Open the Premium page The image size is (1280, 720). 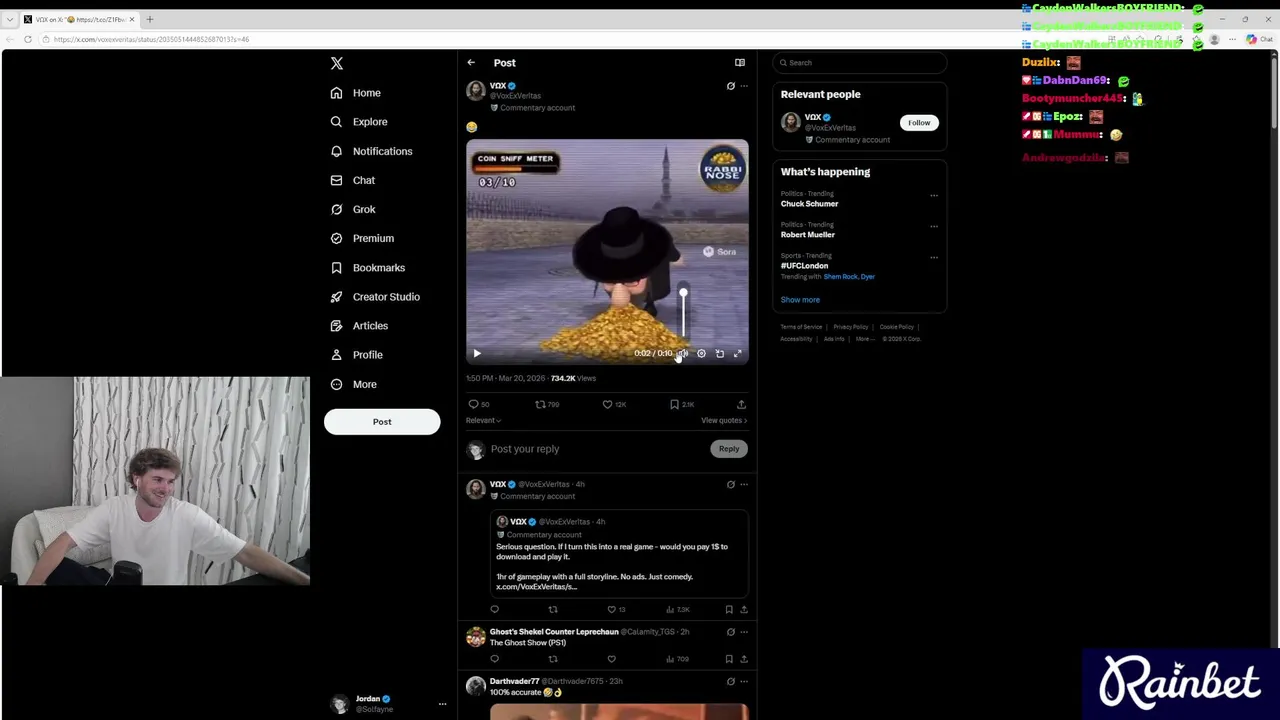(361, 238)
